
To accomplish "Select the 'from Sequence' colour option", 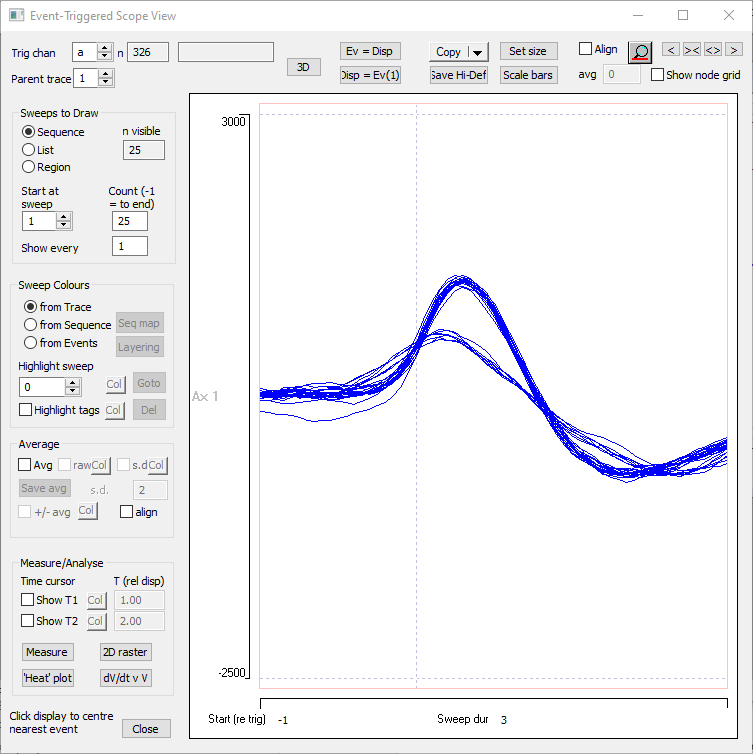I will click(x=31, y=325).
